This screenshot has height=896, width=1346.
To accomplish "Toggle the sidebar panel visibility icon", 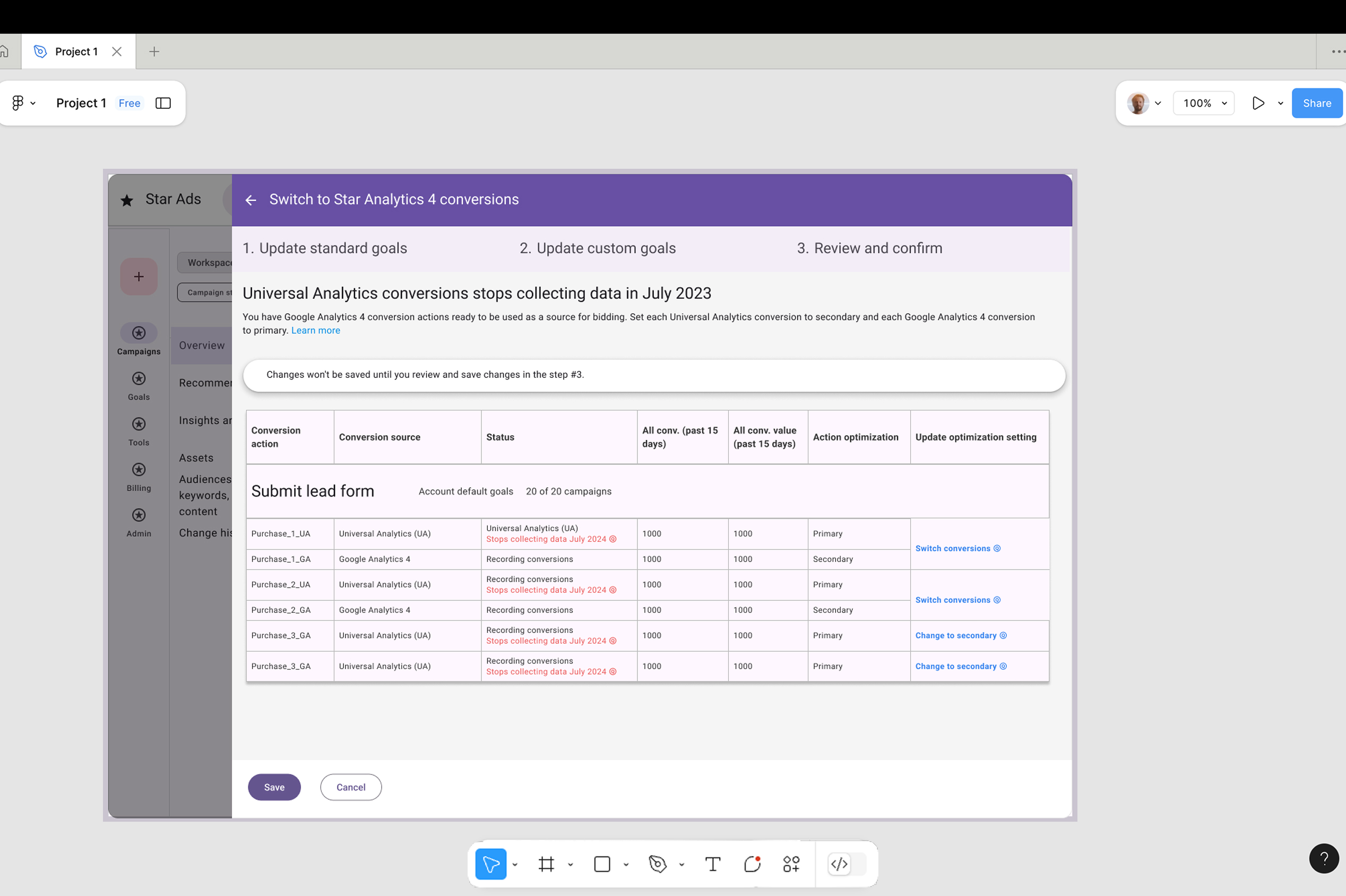I will 163,103.
